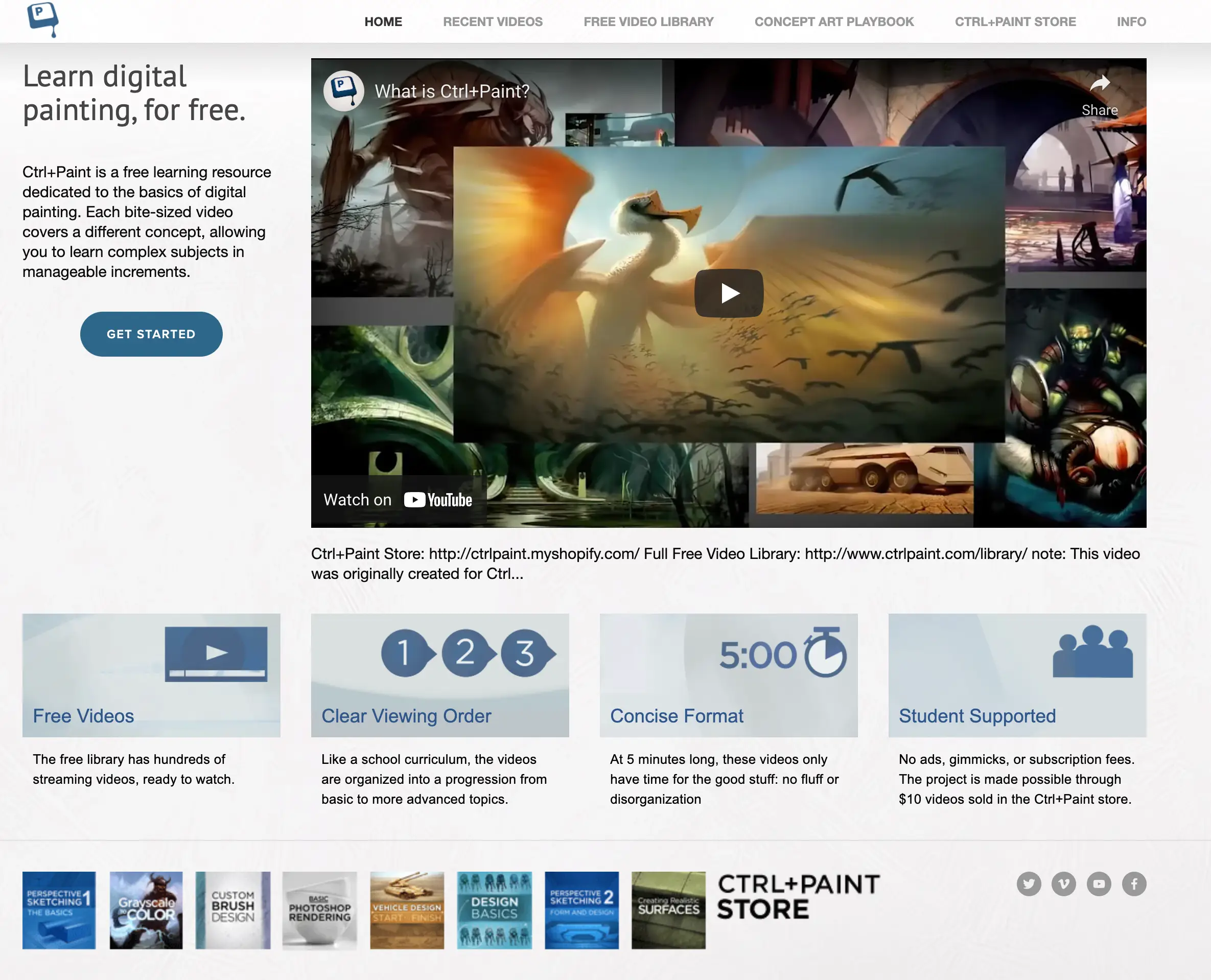Click the 'Ctrl+Paint is a free learning resource' paragraph

(x=147, y=221)
